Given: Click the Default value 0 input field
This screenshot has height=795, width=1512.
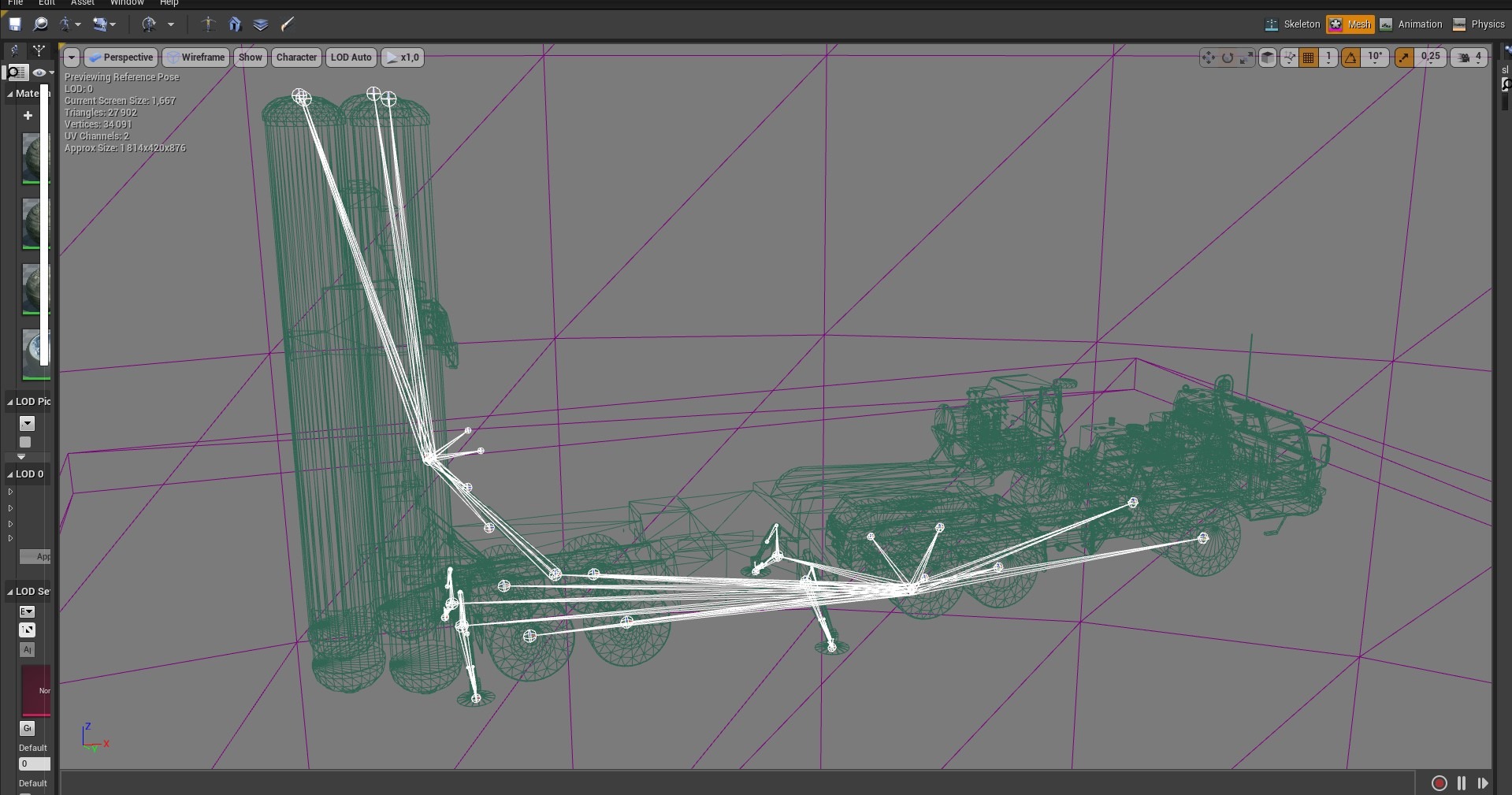Looking at the screenshot, I should (x=35, y=764).
